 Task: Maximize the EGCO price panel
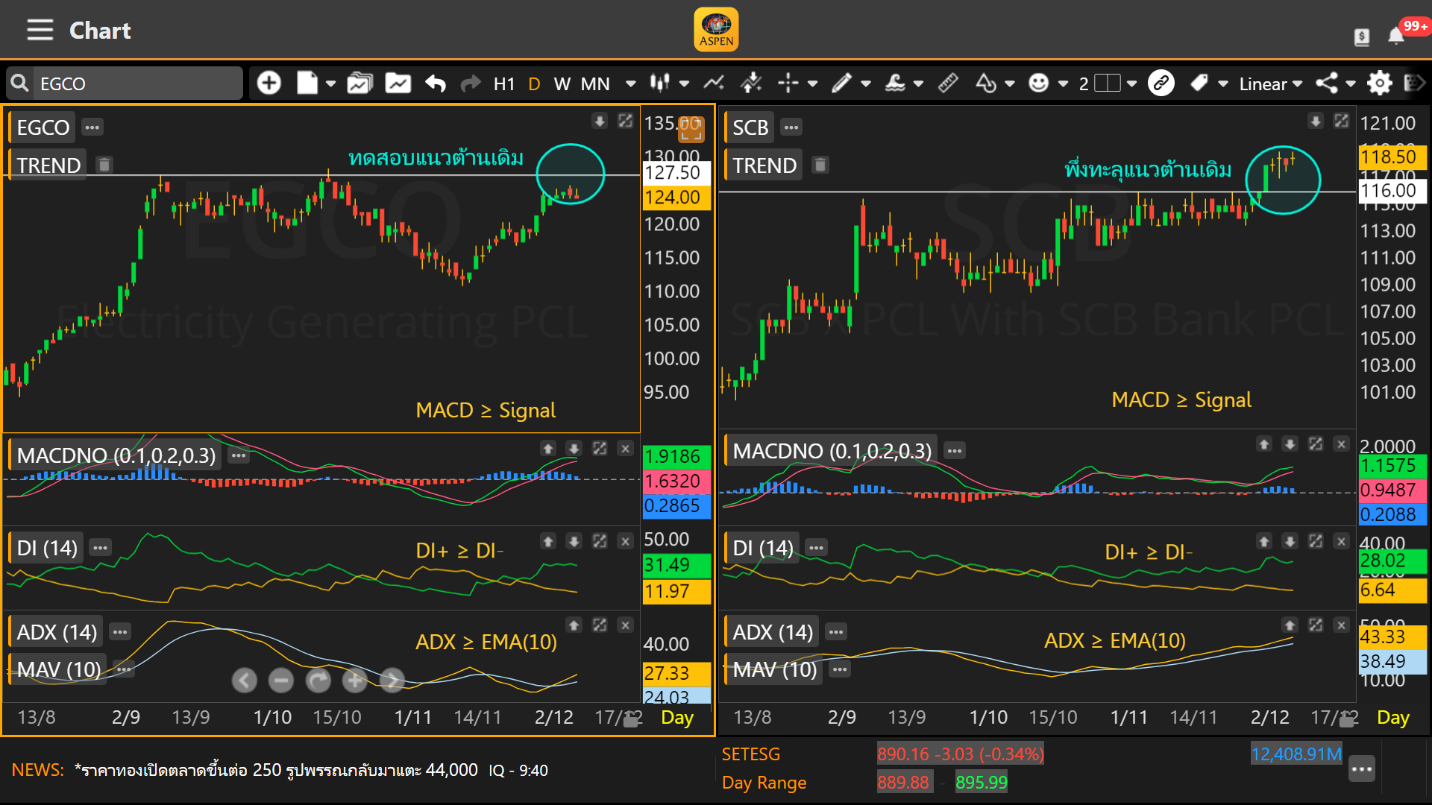click(x=625, y=121)
